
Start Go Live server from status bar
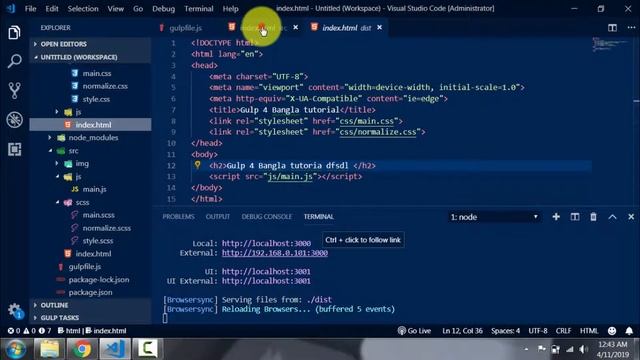(x=414, y=331)
